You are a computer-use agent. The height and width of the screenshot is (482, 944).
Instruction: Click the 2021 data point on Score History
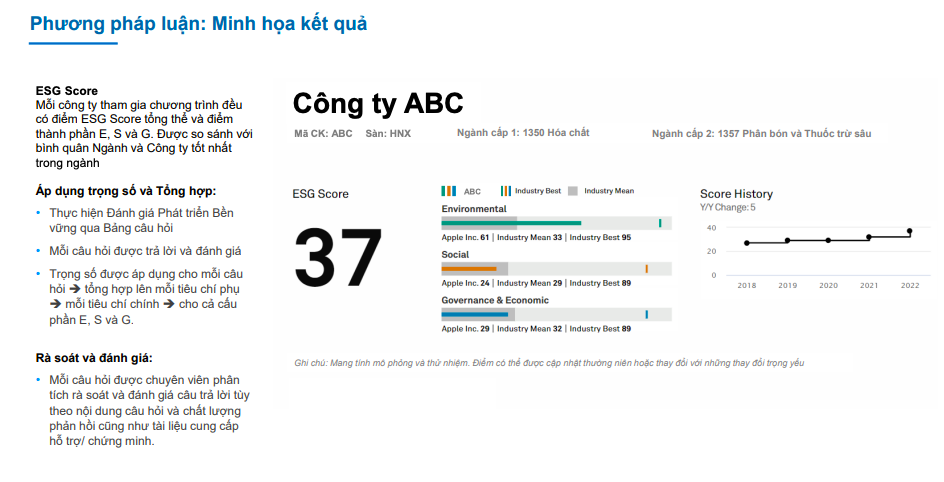(x=869, y=237)
